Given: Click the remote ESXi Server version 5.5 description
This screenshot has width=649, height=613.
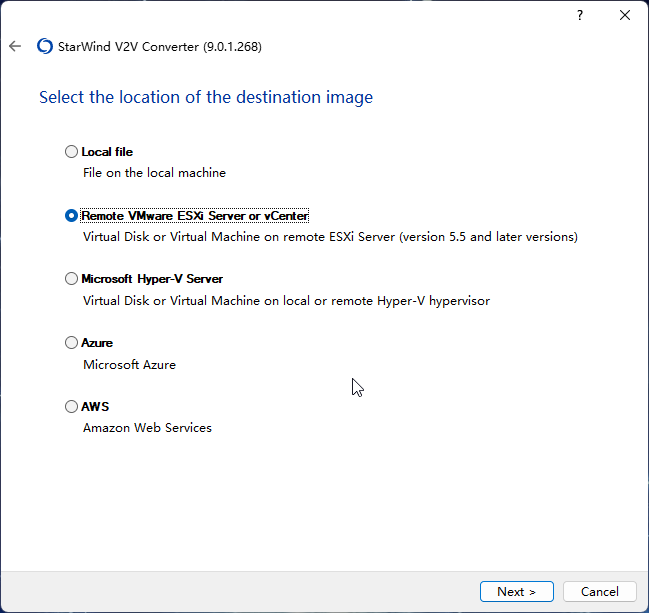Looking at the screenshot, I should [x=330, y=237].
